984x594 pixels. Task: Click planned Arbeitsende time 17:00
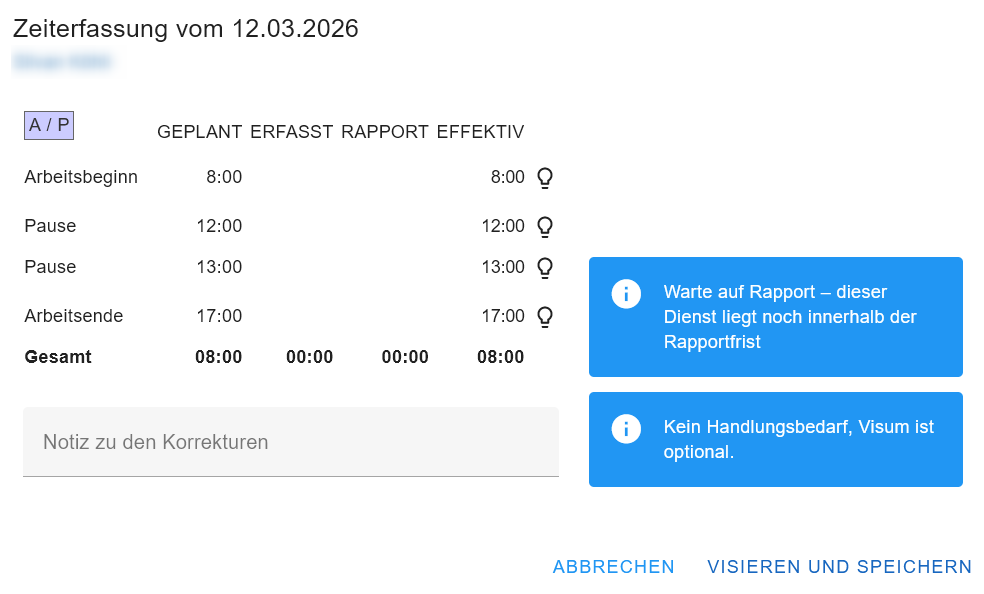219,316
